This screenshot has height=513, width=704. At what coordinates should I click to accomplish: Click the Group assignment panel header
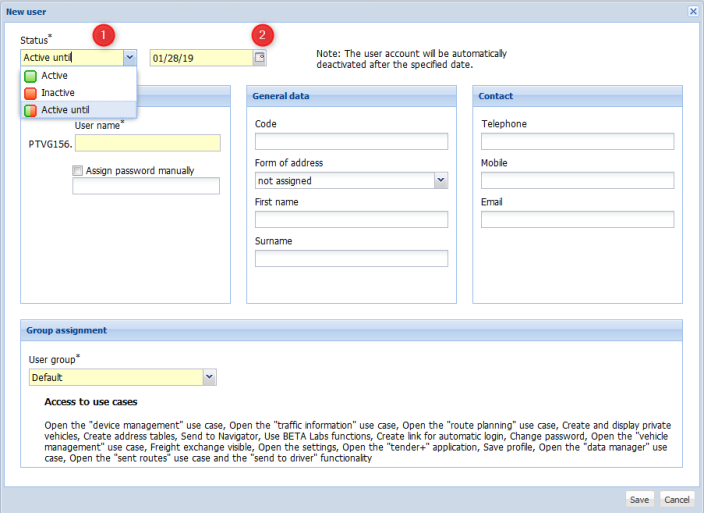coord(351,330)
